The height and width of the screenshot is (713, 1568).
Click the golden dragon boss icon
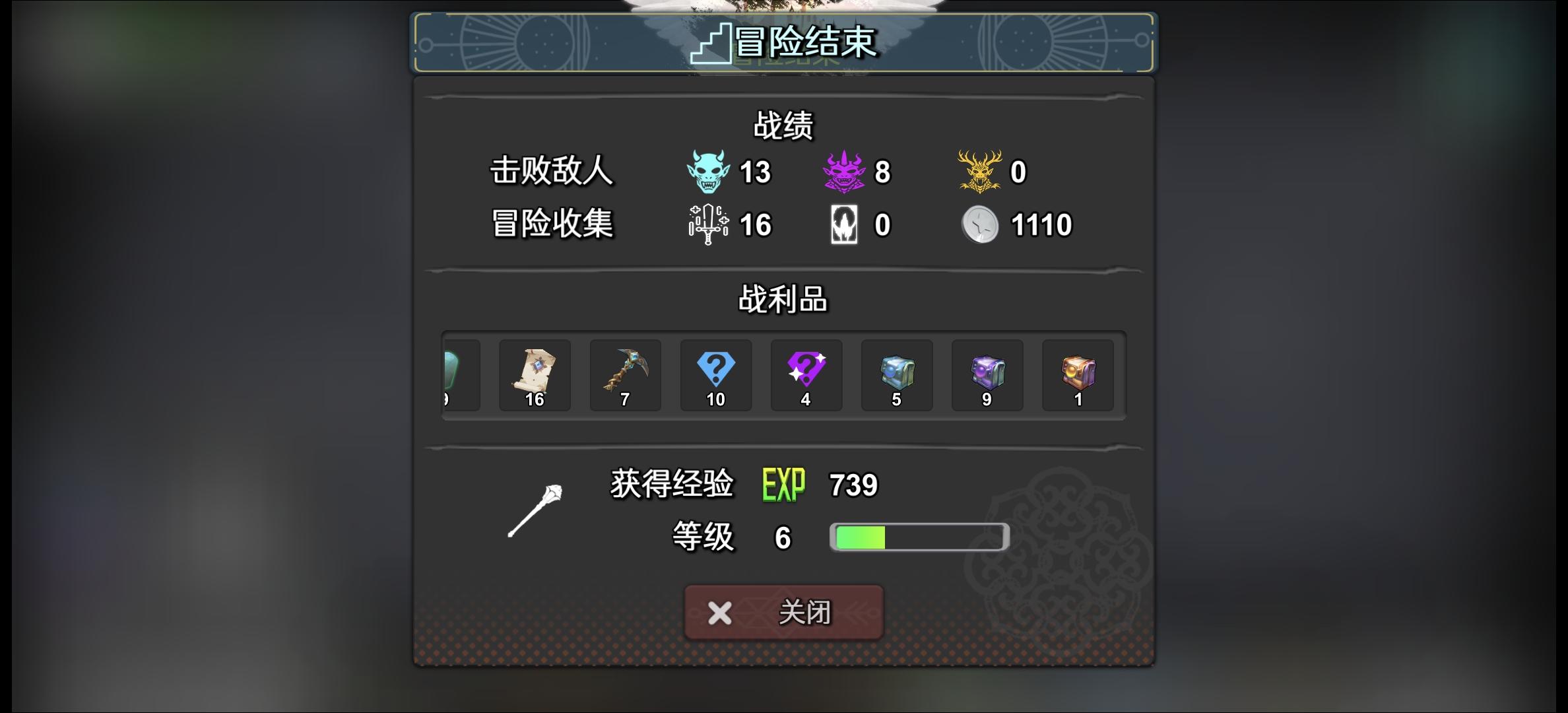980,172
